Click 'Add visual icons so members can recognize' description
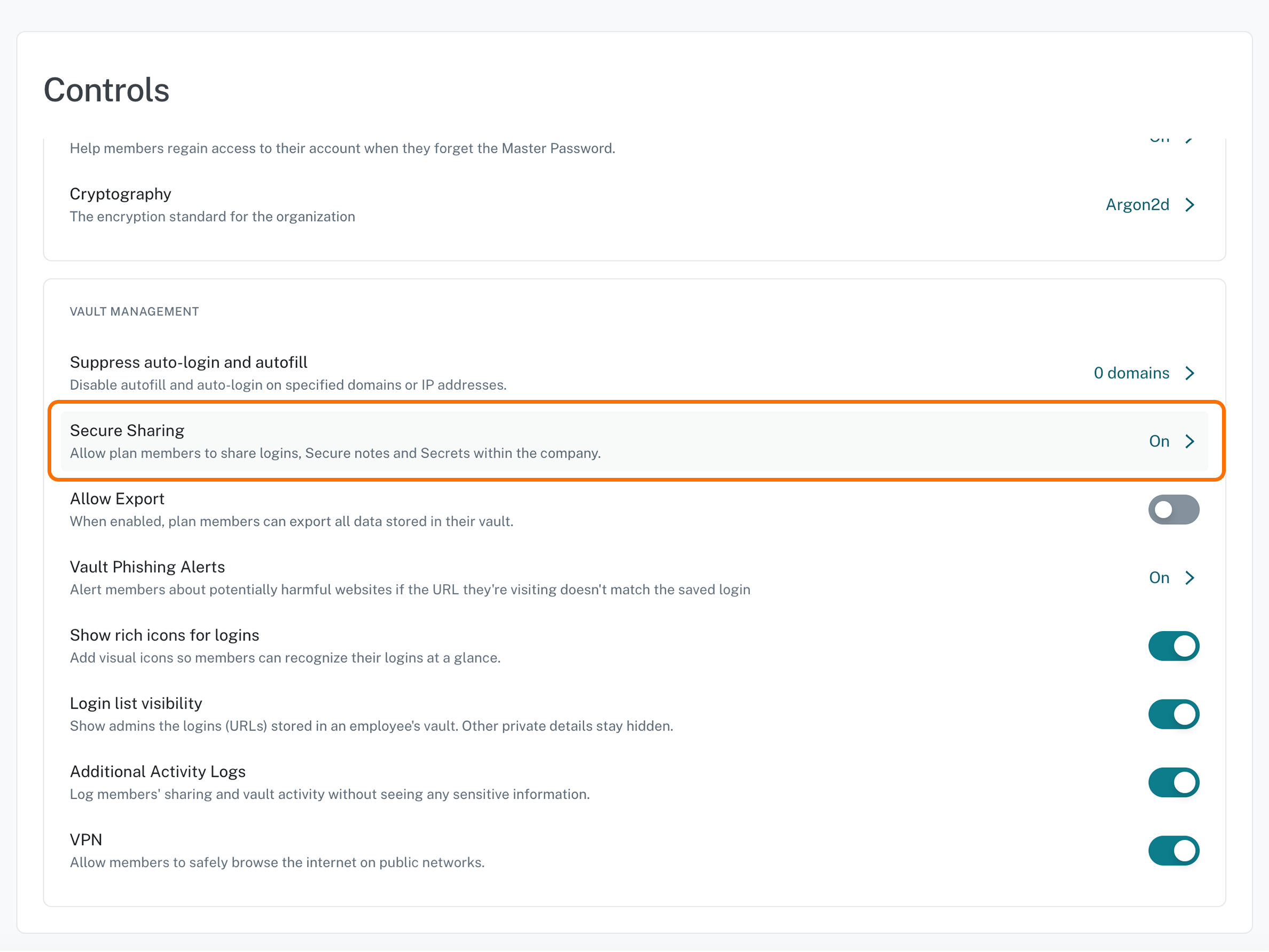The width and height of the screenshot is (1269, 952). 286,658
